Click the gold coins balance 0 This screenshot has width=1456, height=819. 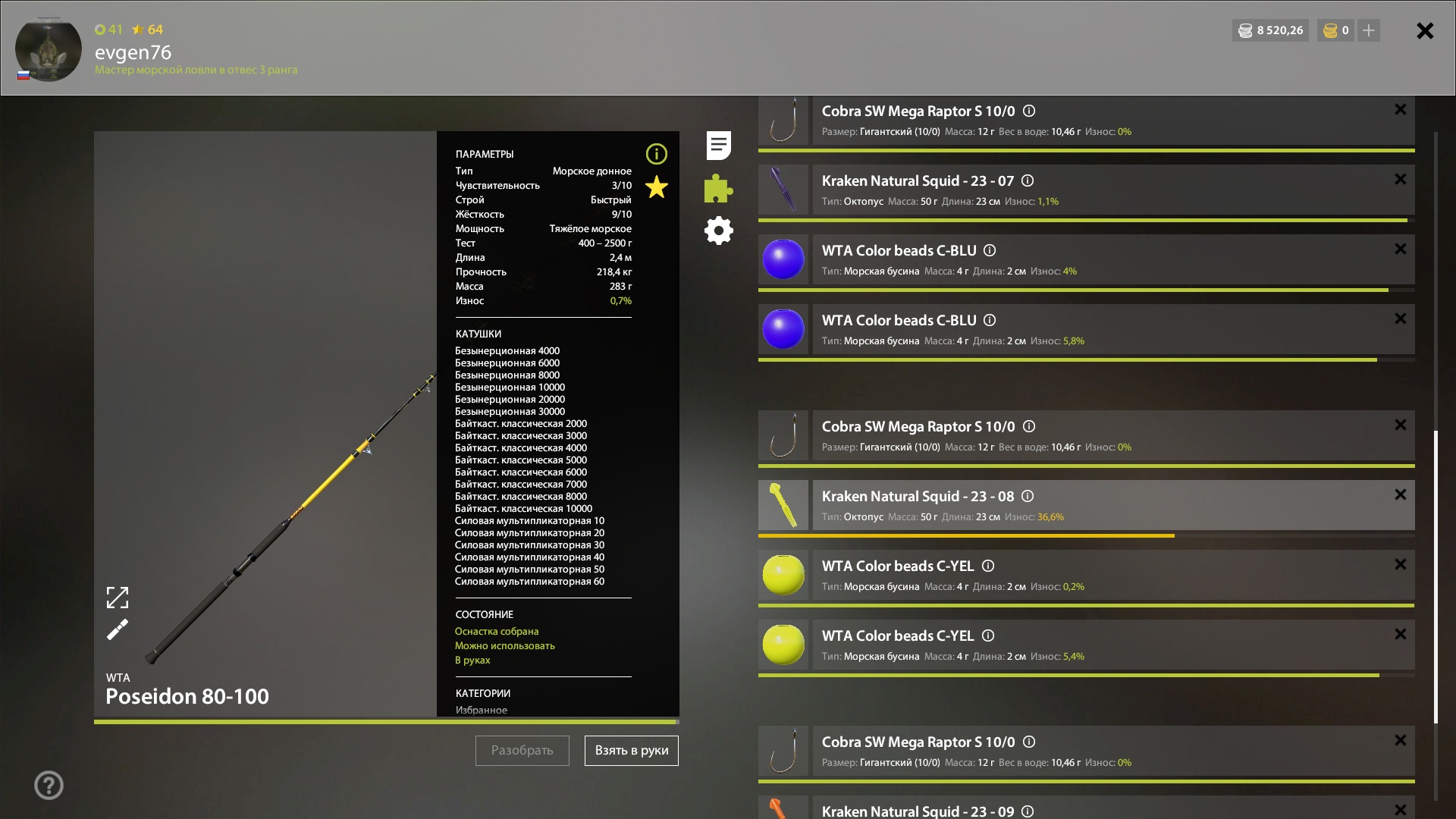1335,30
